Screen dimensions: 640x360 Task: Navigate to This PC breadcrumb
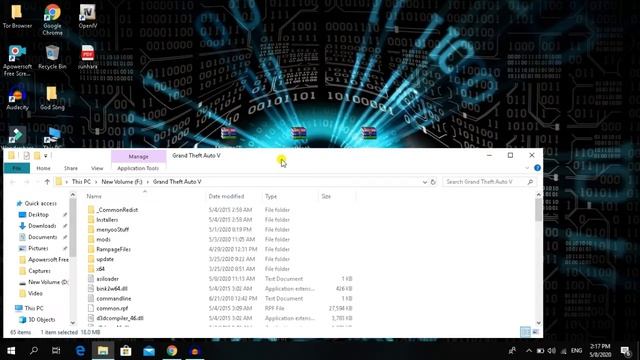click(x=81, y=182)
